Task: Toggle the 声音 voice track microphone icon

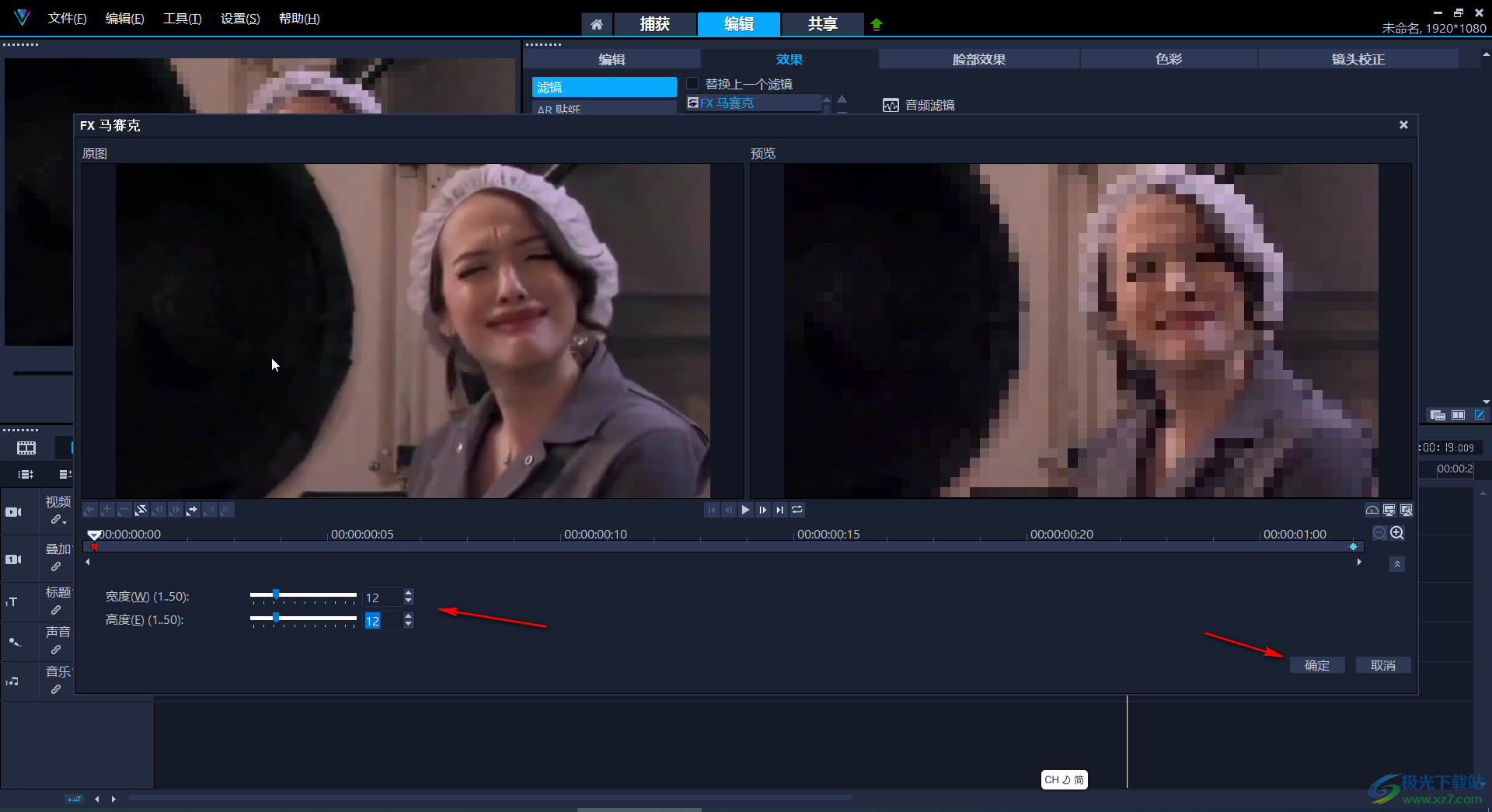Action: pos(14,642)
